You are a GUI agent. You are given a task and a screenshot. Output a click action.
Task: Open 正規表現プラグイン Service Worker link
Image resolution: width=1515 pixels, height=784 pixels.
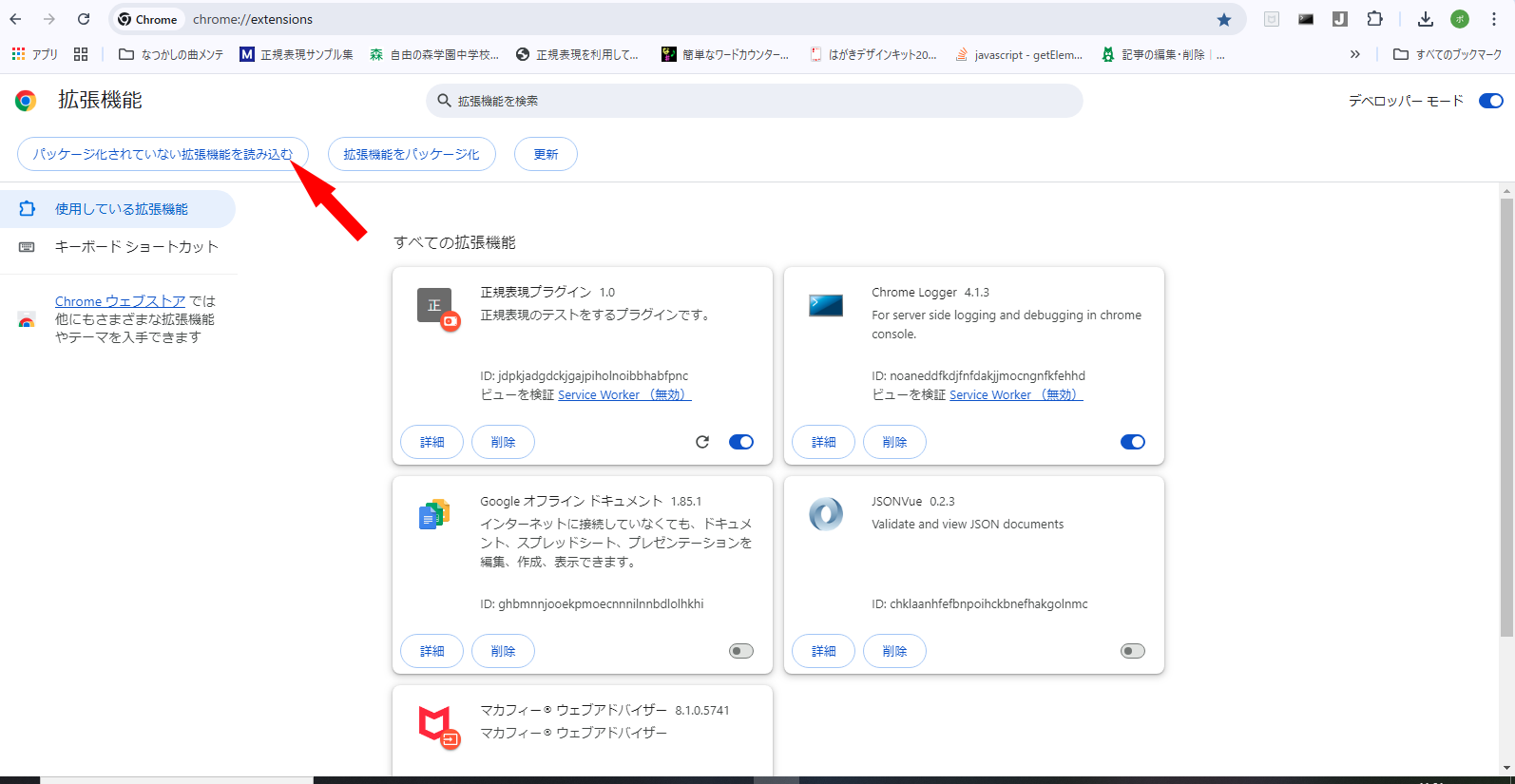624,394
